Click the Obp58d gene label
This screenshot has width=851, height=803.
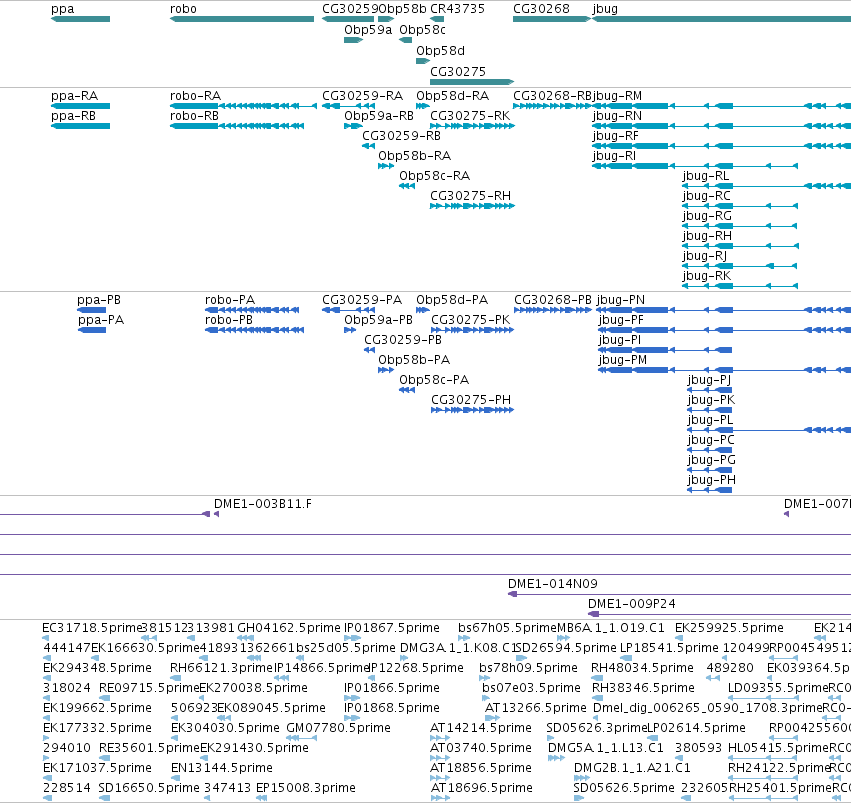(440, 51)
